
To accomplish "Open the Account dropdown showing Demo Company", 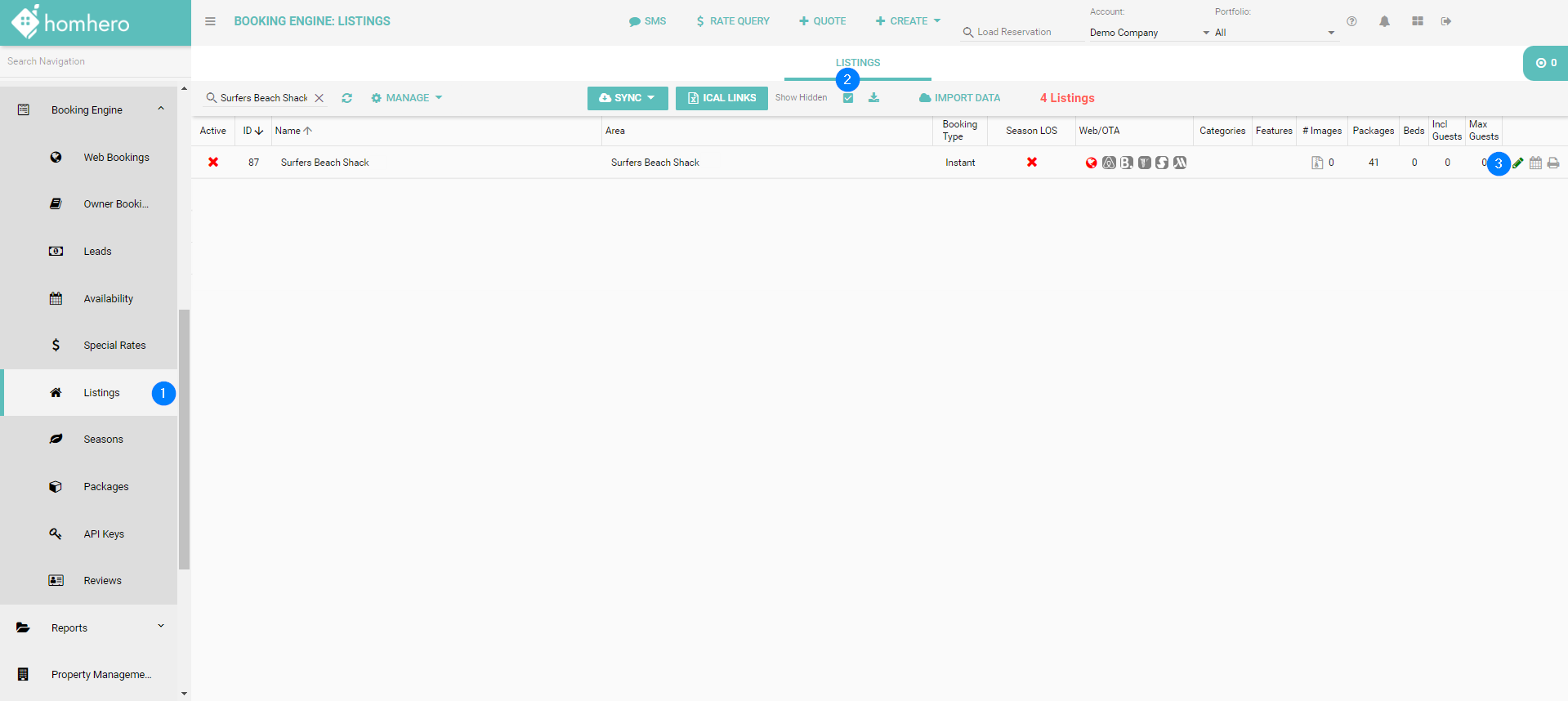I will 1148,33.
